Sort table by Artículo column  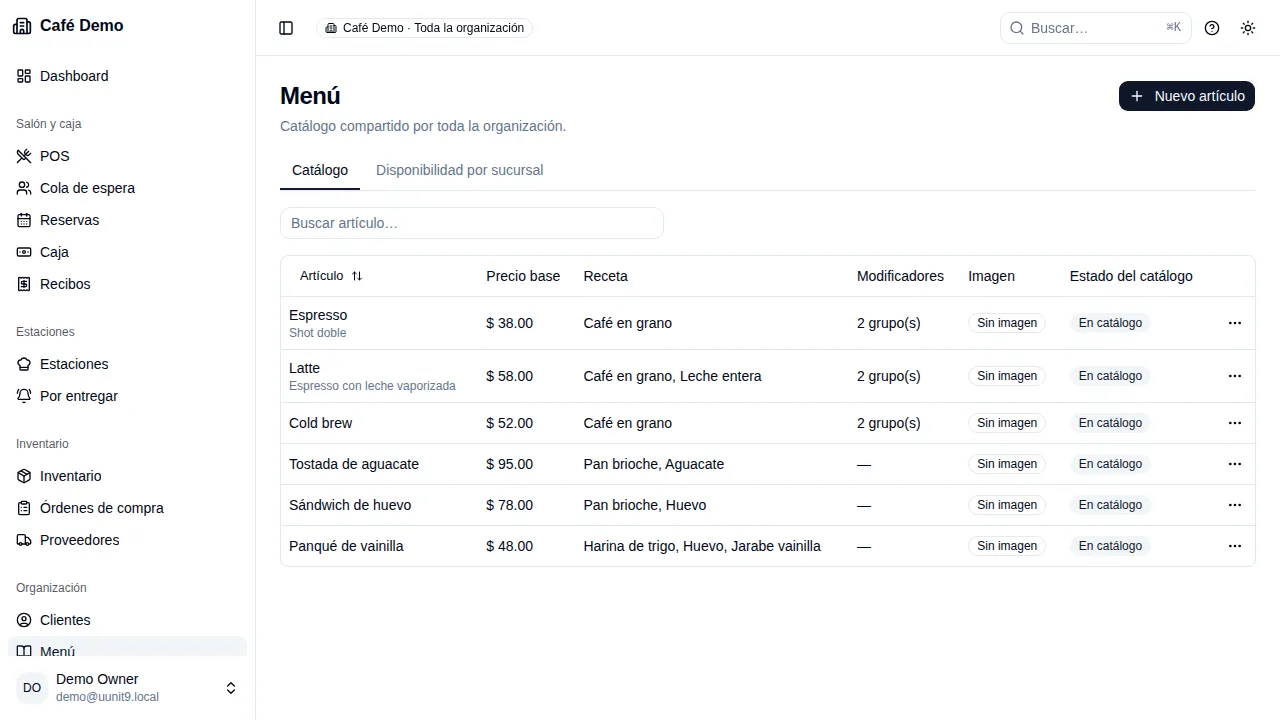(x=331, y=276)
